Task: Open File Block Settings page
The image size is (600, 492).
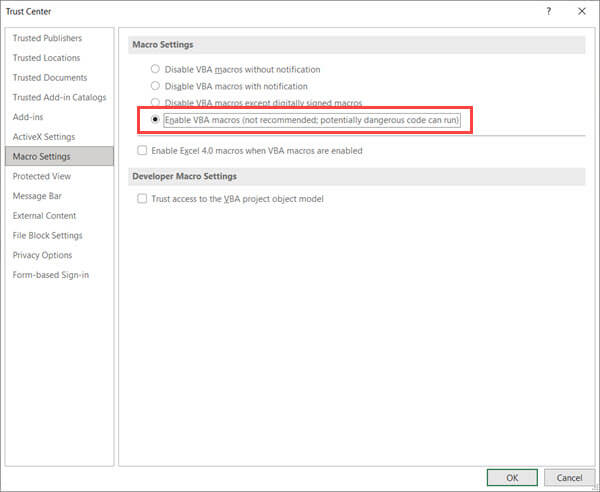Action: pyautogui.click(x=47, y=236)
